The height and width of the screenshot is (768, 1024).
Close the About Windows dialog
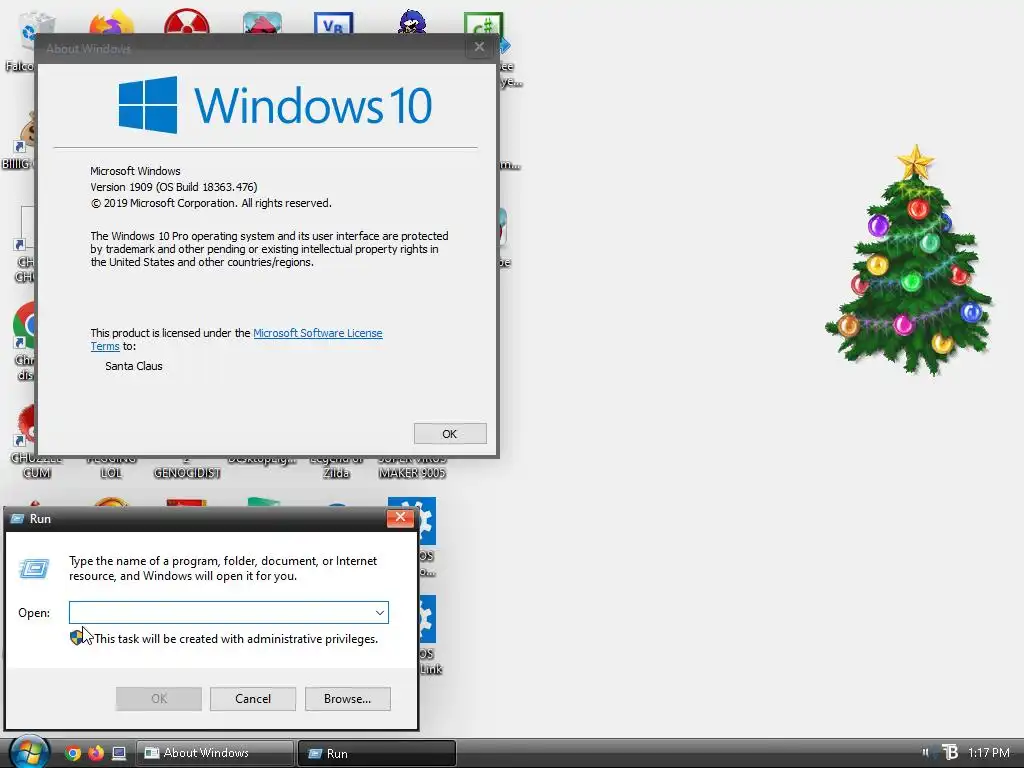479,46
